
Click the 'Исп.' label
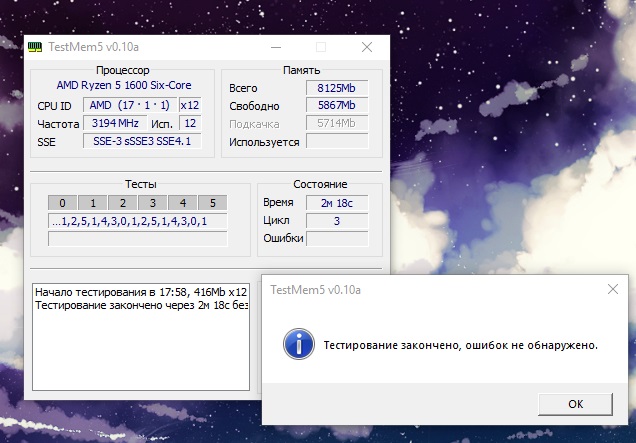161,124
